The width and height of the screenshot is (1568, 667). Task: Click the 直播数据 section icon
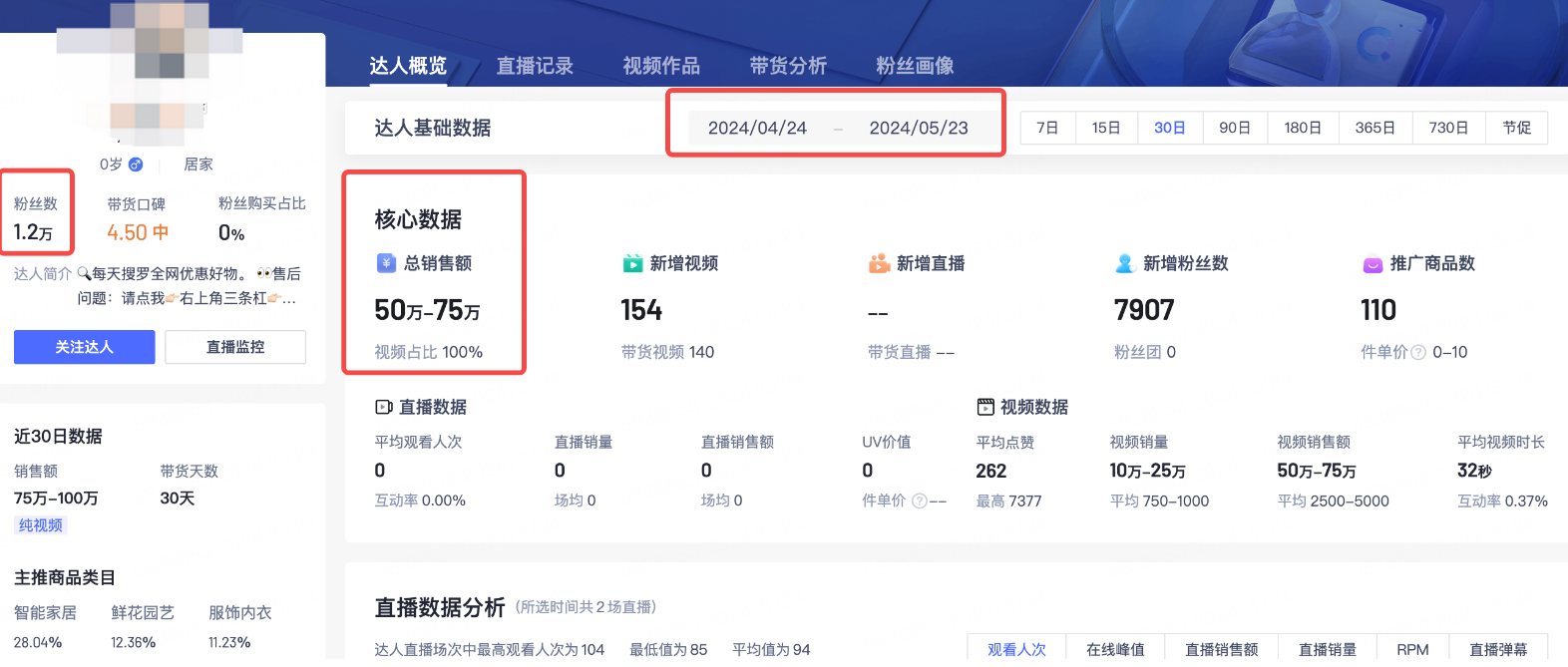384,407
